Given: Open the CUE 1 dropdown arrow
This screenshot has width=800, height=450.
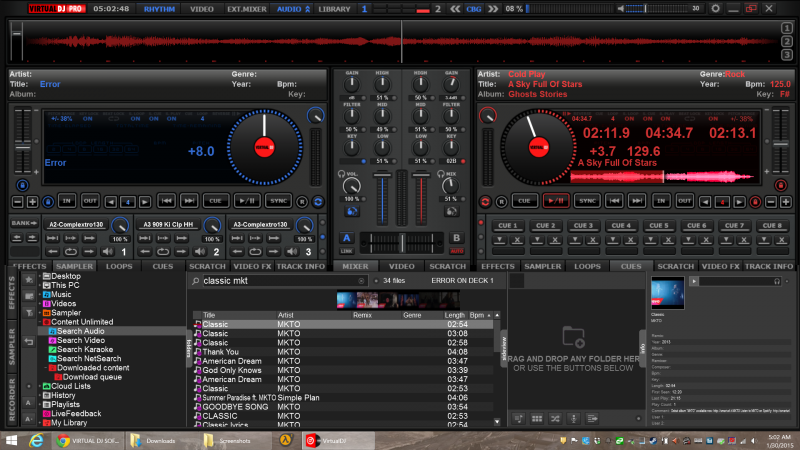Looking at the screenshot, I should coord(499,240).
